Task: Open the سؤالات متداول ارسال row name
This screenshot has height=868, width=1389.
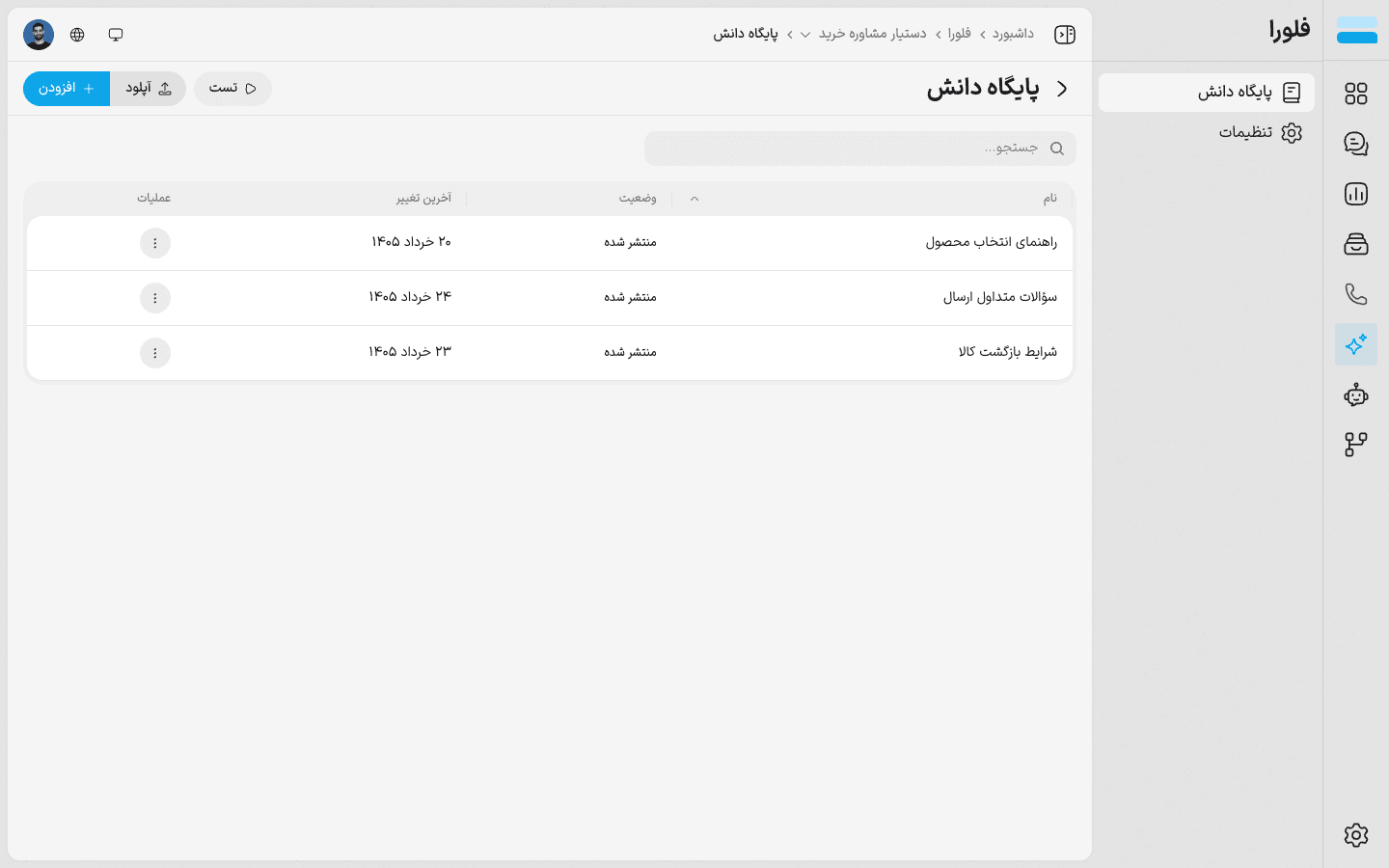Action: [1000, 297]
